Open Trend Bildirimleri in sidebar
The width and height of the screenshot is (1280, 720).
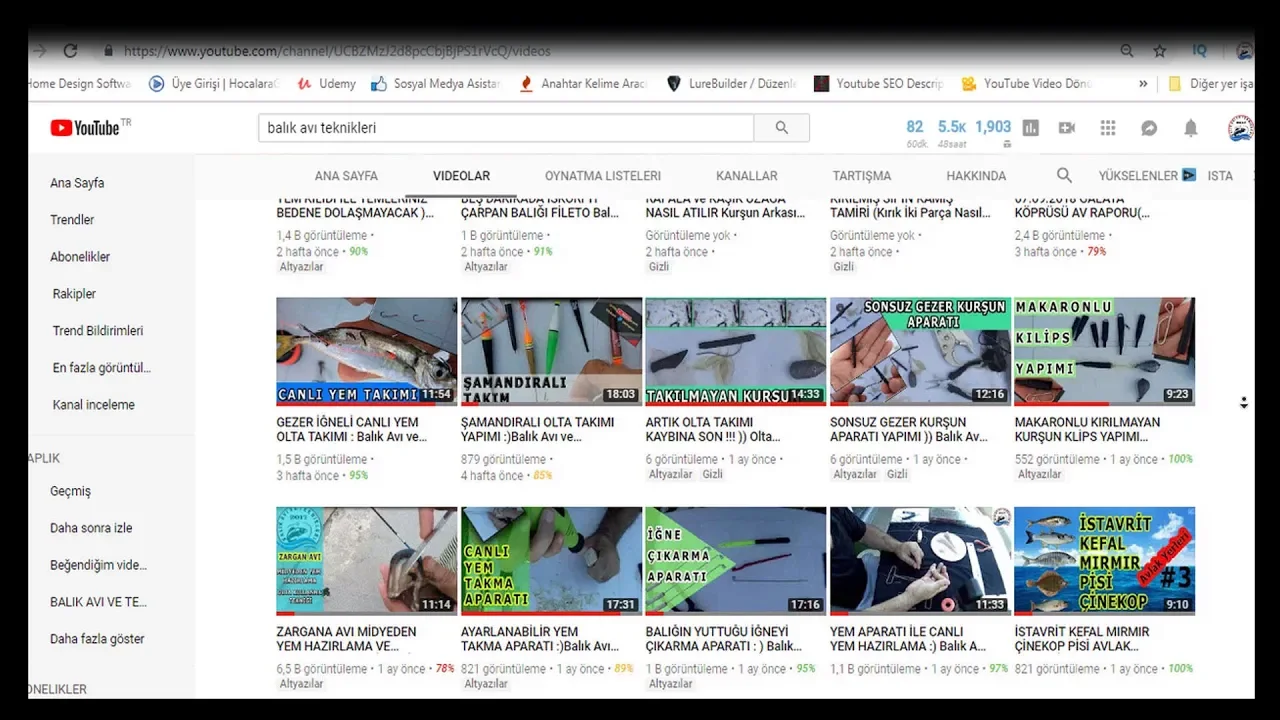[98, 331]
